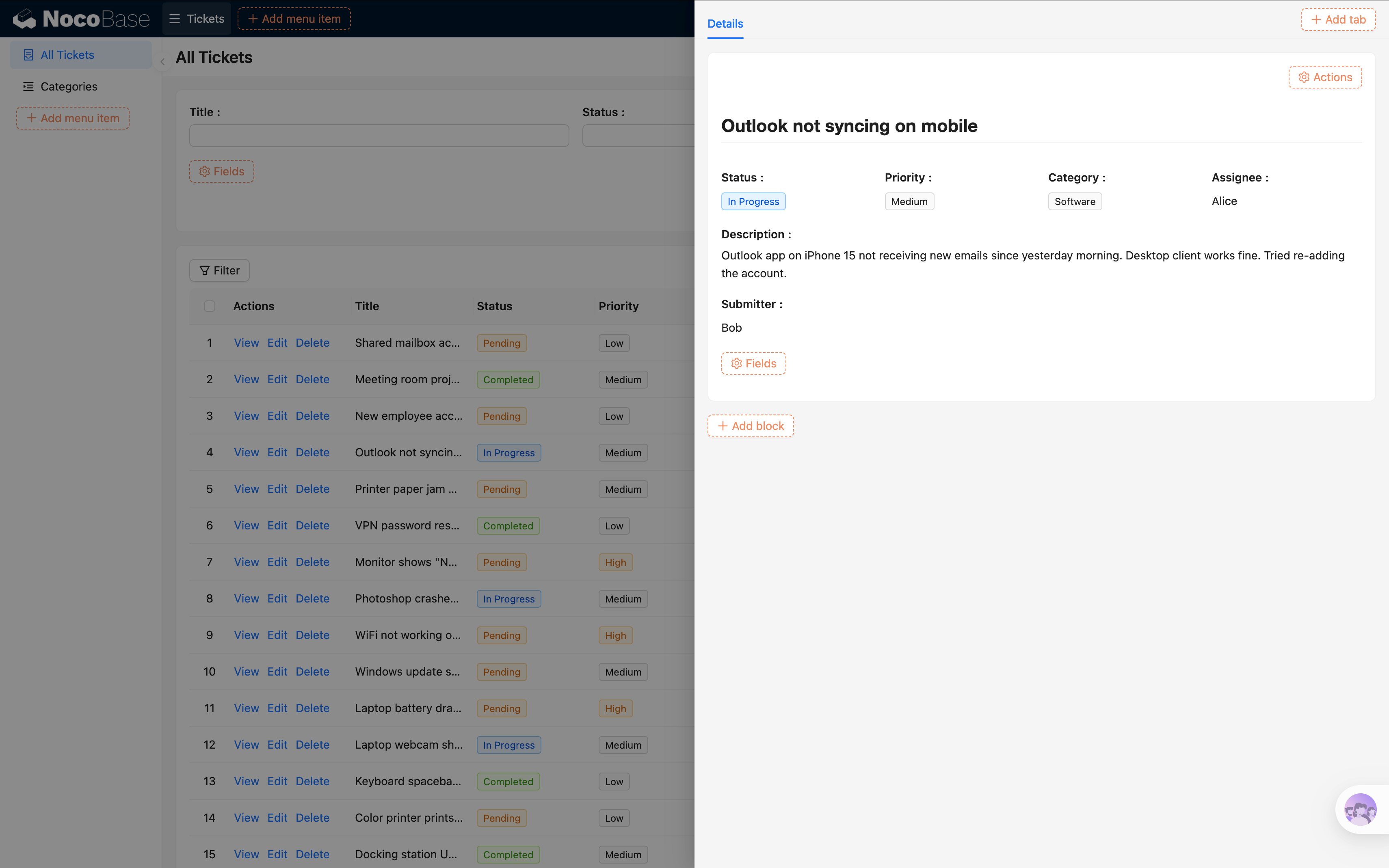Open the Status filter dropdown

coord(637,136)
